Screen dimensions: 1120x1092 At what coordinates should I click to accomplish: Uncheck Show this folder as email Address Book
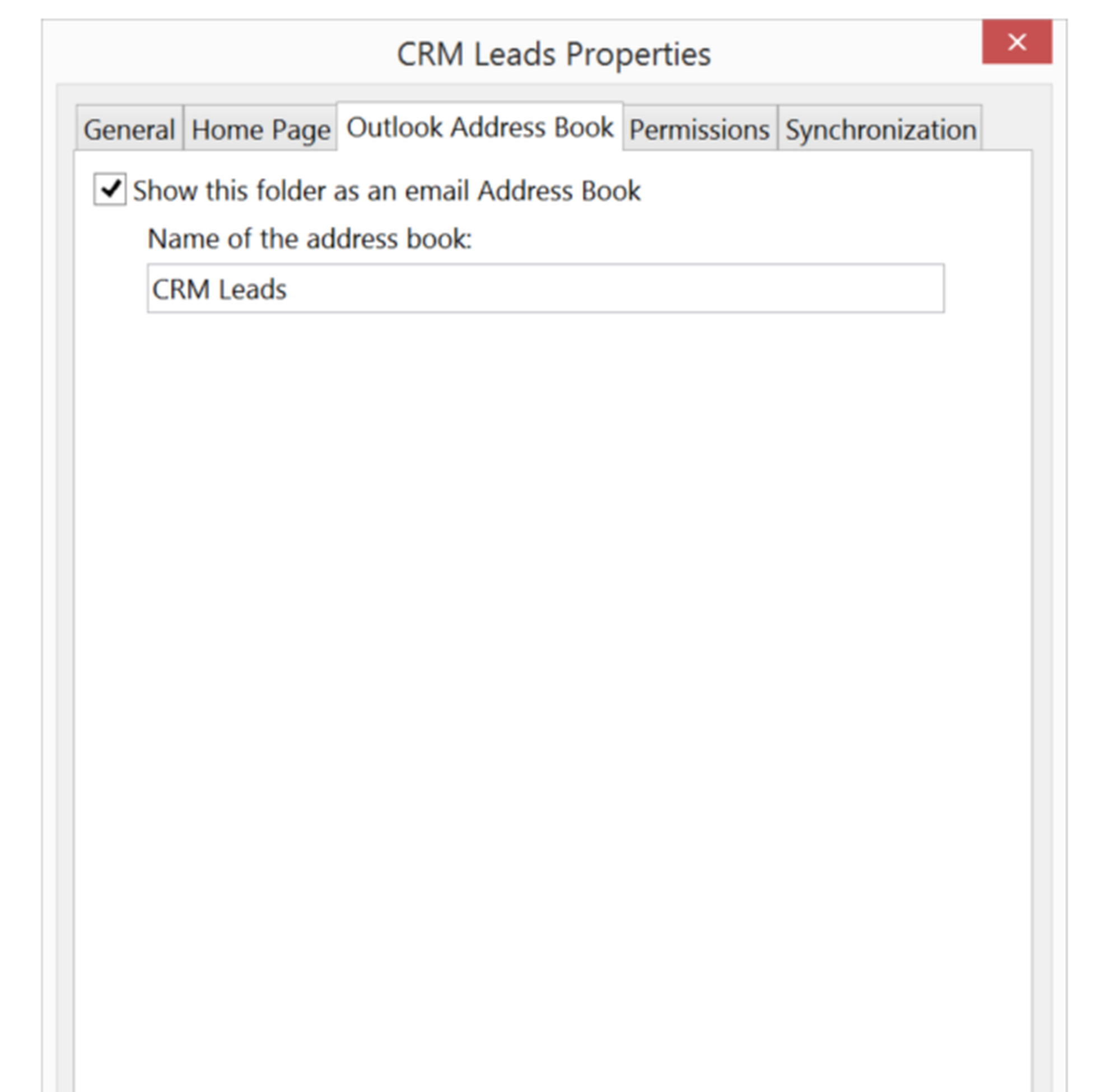point(110,190)
